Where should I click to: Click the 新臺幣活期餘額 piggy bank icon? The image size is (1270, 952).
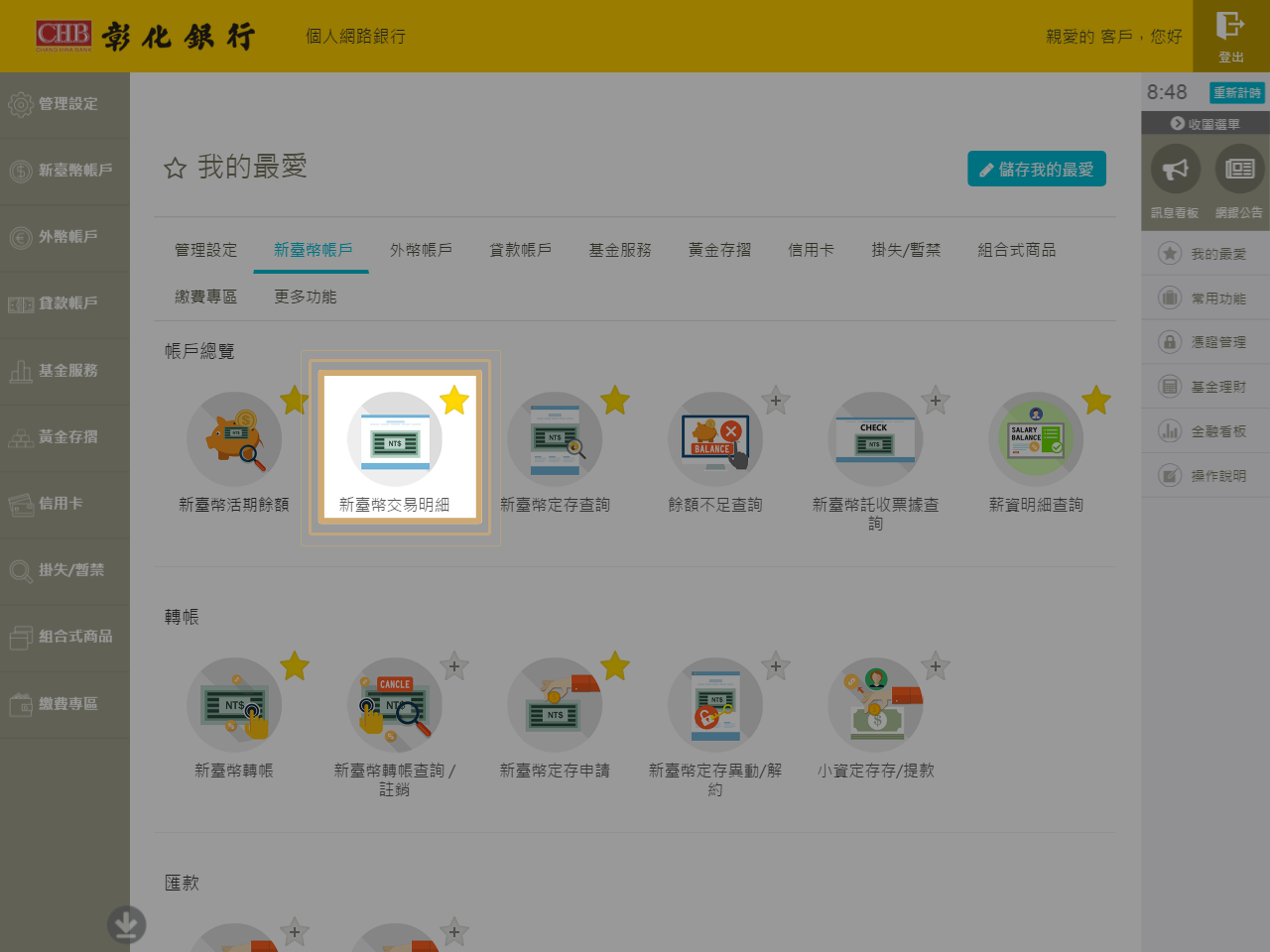click(x=234, y=439)
